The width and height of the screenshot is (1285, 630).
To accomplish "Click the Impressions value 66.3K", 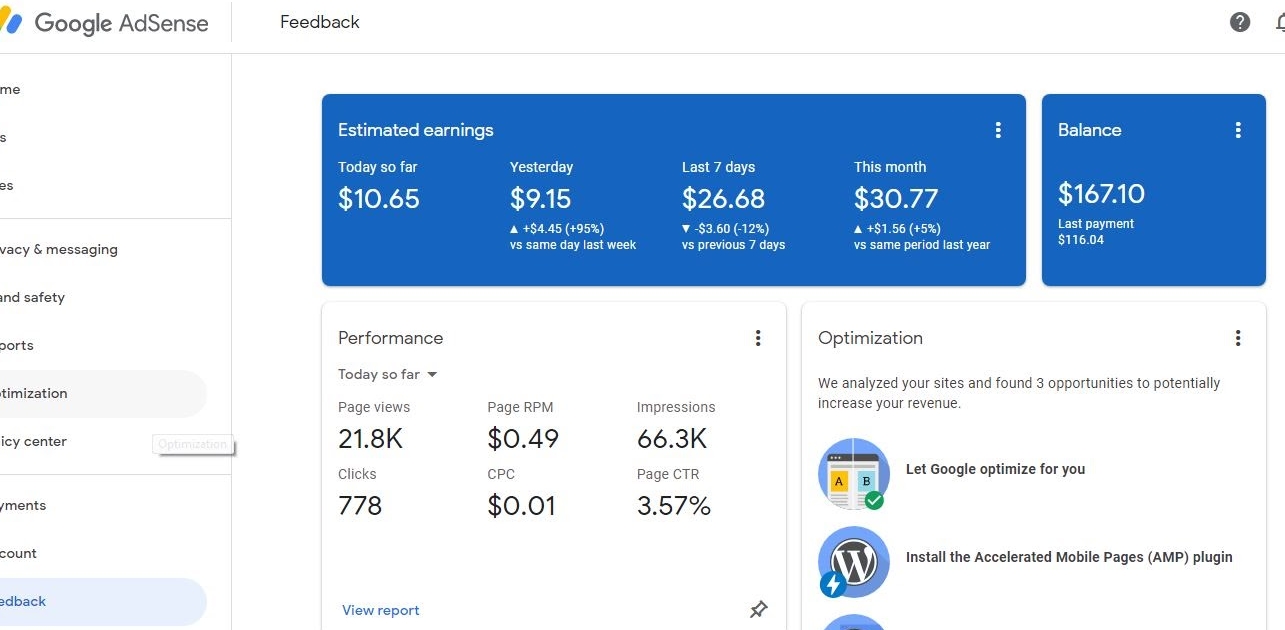I will pos(672,438).
